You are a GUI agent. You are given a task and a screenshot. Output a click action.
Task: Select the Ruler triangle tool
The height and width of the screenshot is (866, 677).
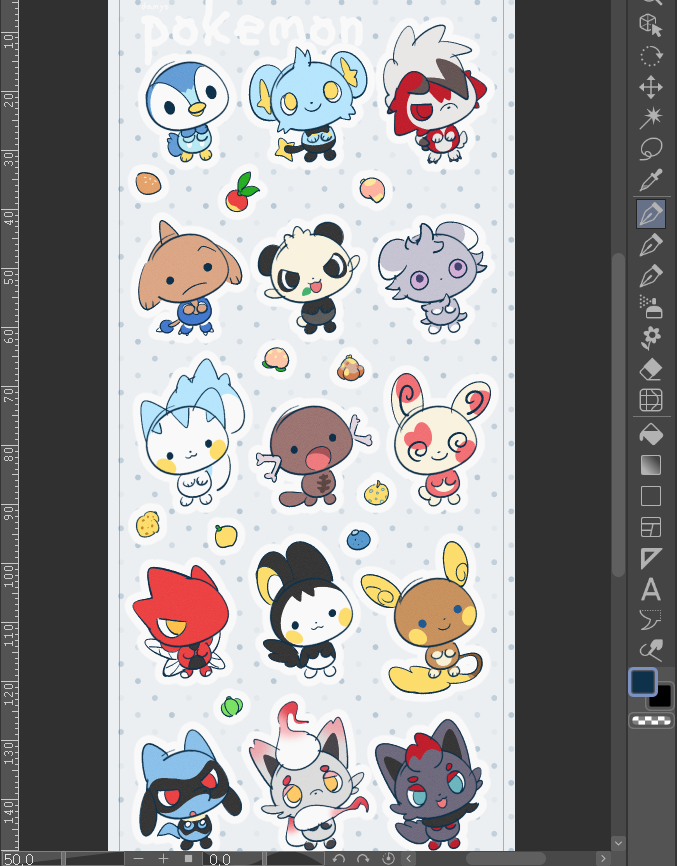651,558
